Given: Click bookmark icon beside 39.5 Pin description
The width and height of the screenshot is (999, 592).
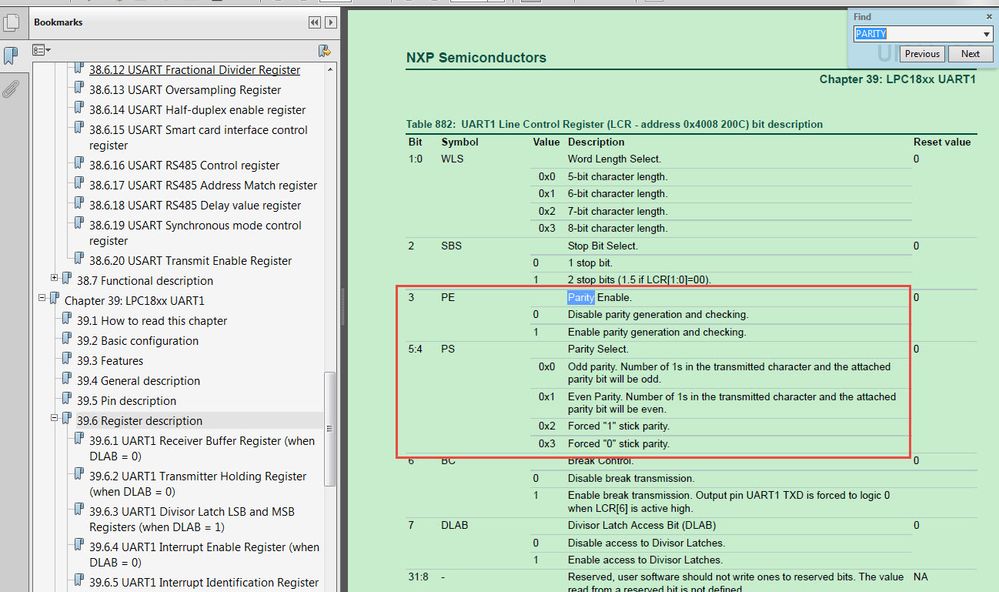Looking at the screenshot, I should coord(67,398).
